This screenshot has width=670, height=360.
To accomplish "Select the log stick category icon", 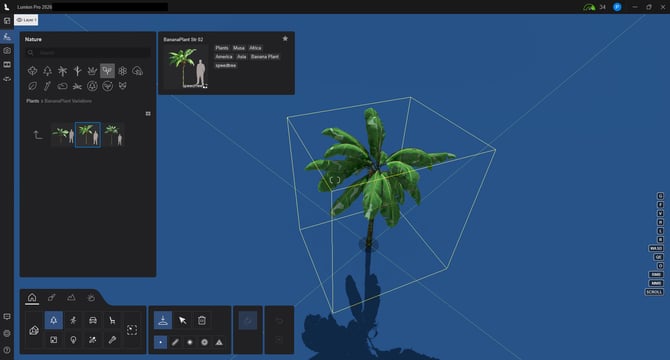I will [47, 86].
